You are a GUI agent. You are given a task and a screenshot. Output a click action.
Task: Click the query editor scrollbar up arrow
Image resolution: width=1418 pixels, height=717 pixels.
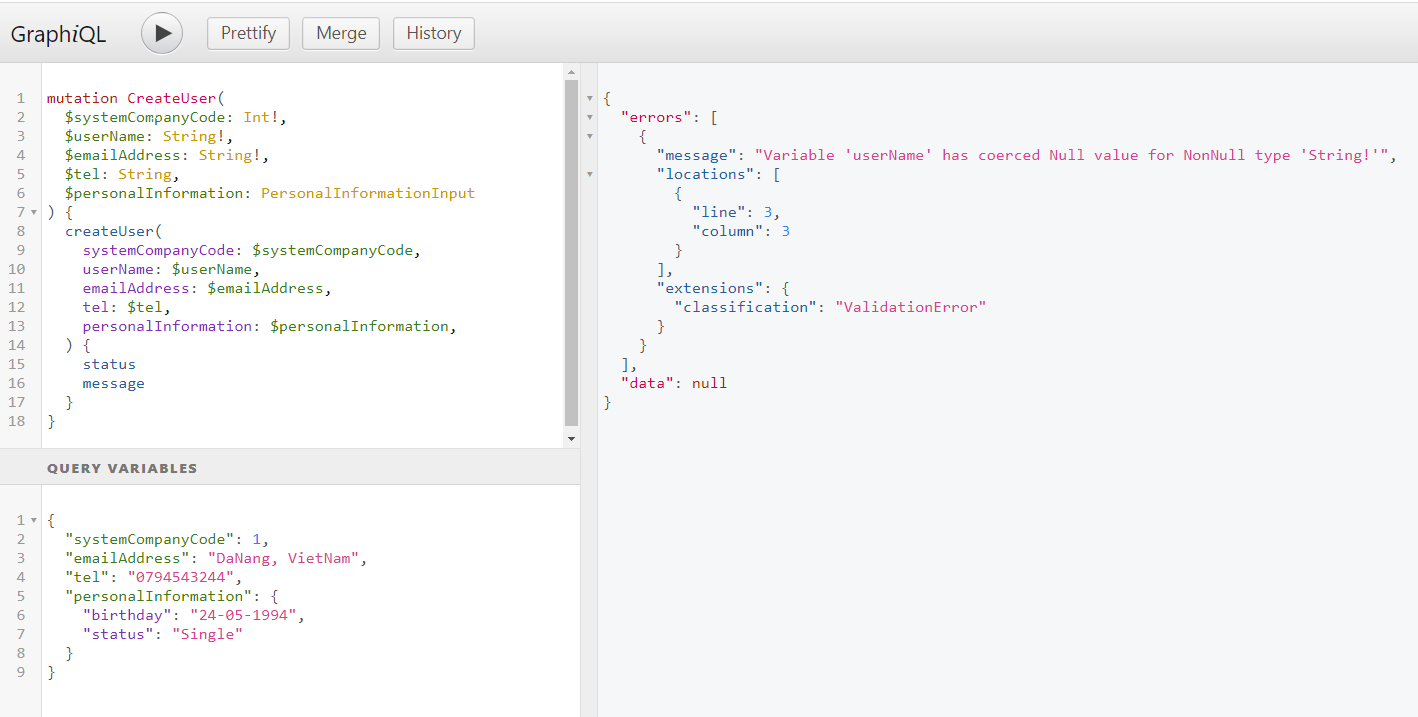[x=572, y=72]
